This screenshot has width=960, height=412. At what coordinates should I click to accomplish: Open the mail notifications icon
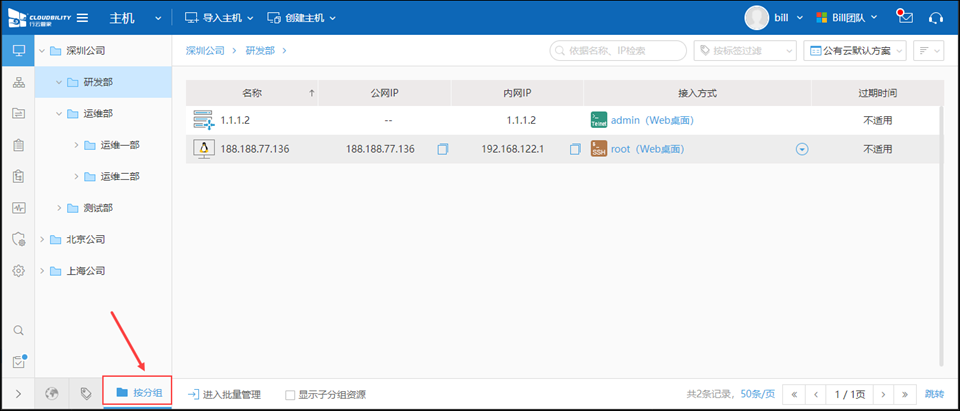(905, 18)
